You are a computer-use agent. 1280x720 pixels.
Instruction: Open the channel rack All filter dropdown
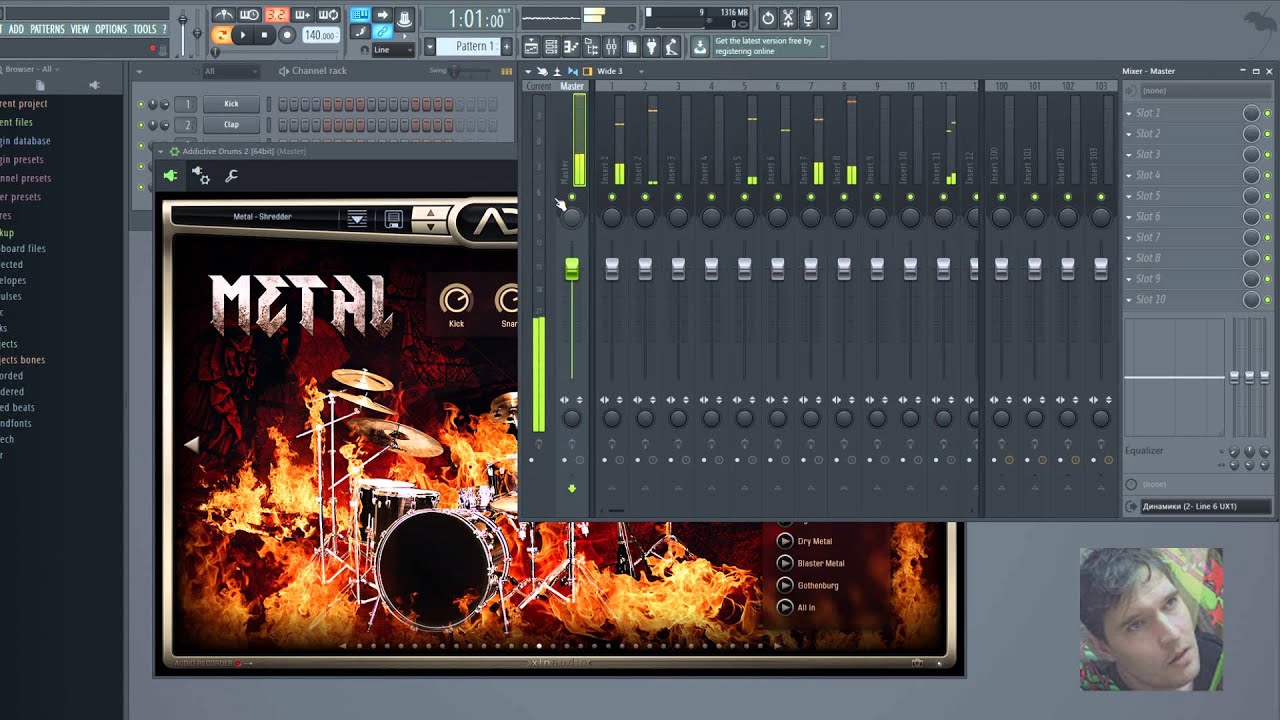[x=230, y=71]
